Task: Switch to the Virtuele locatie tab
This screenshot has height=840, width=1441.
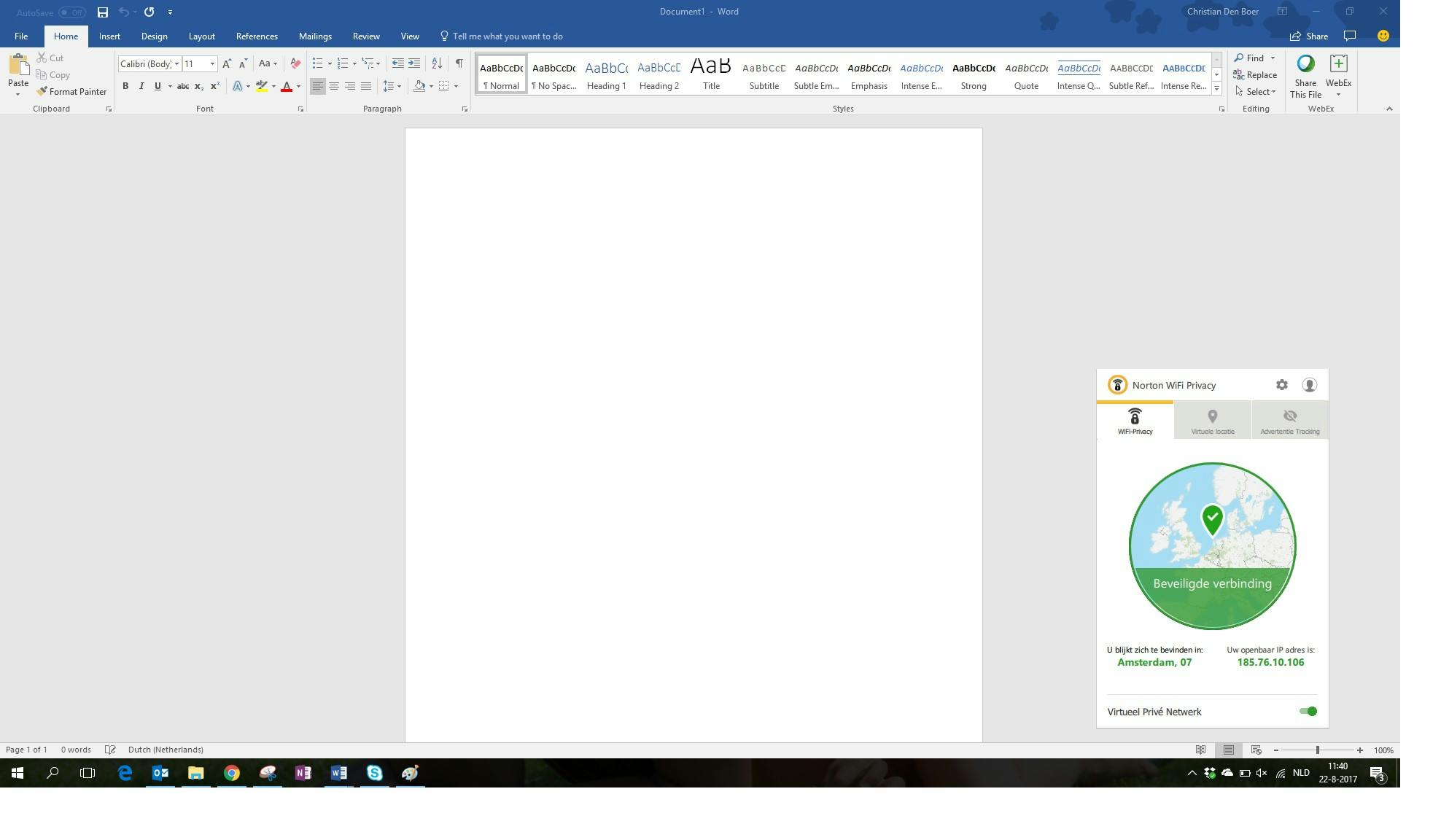Action: pos(1212,421)
